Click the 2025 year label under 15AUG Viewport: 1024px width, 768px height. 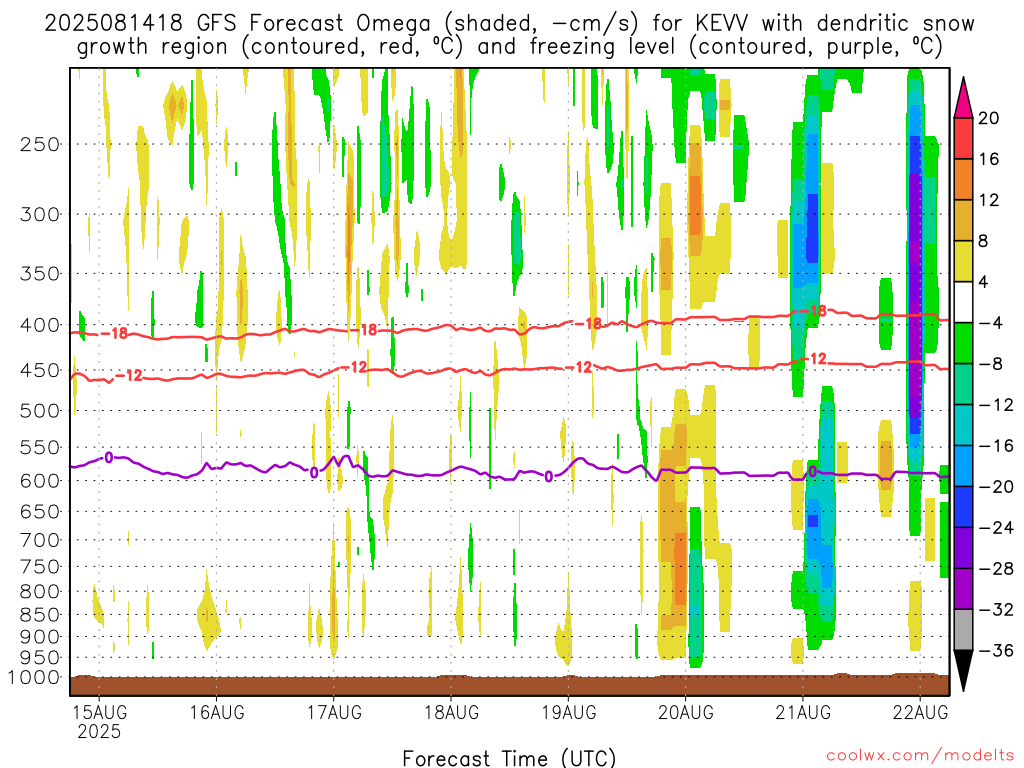click(x=99, y=731)
